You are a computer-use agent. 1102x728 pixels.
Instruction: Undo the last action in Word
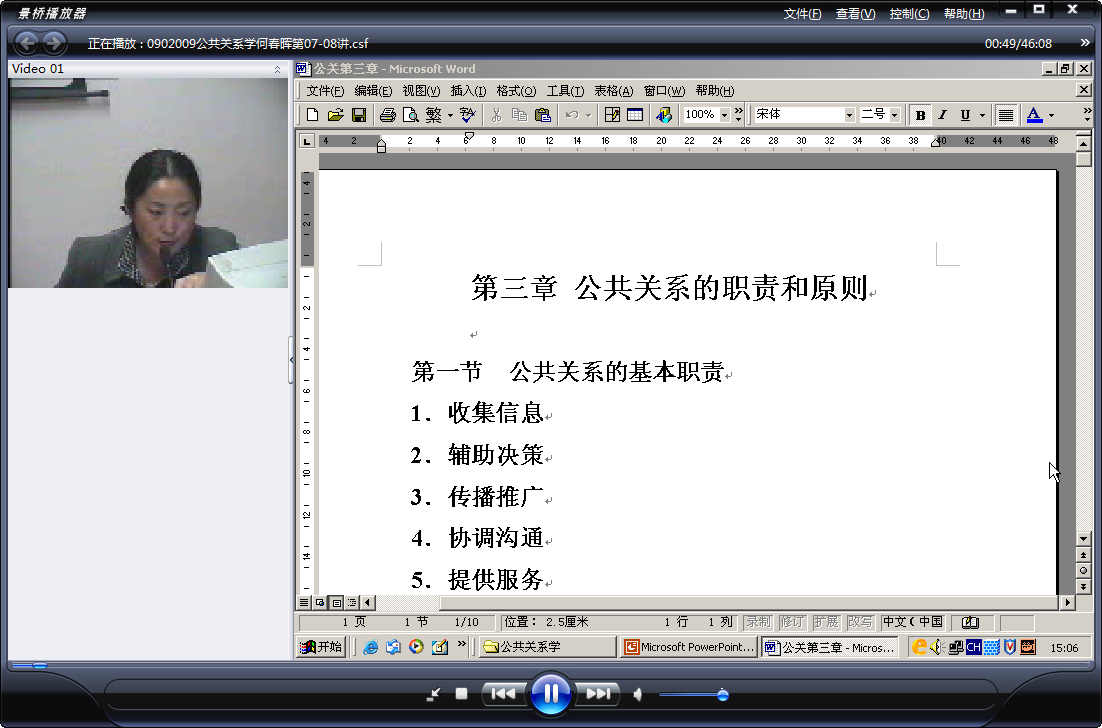tap(572, 115)
